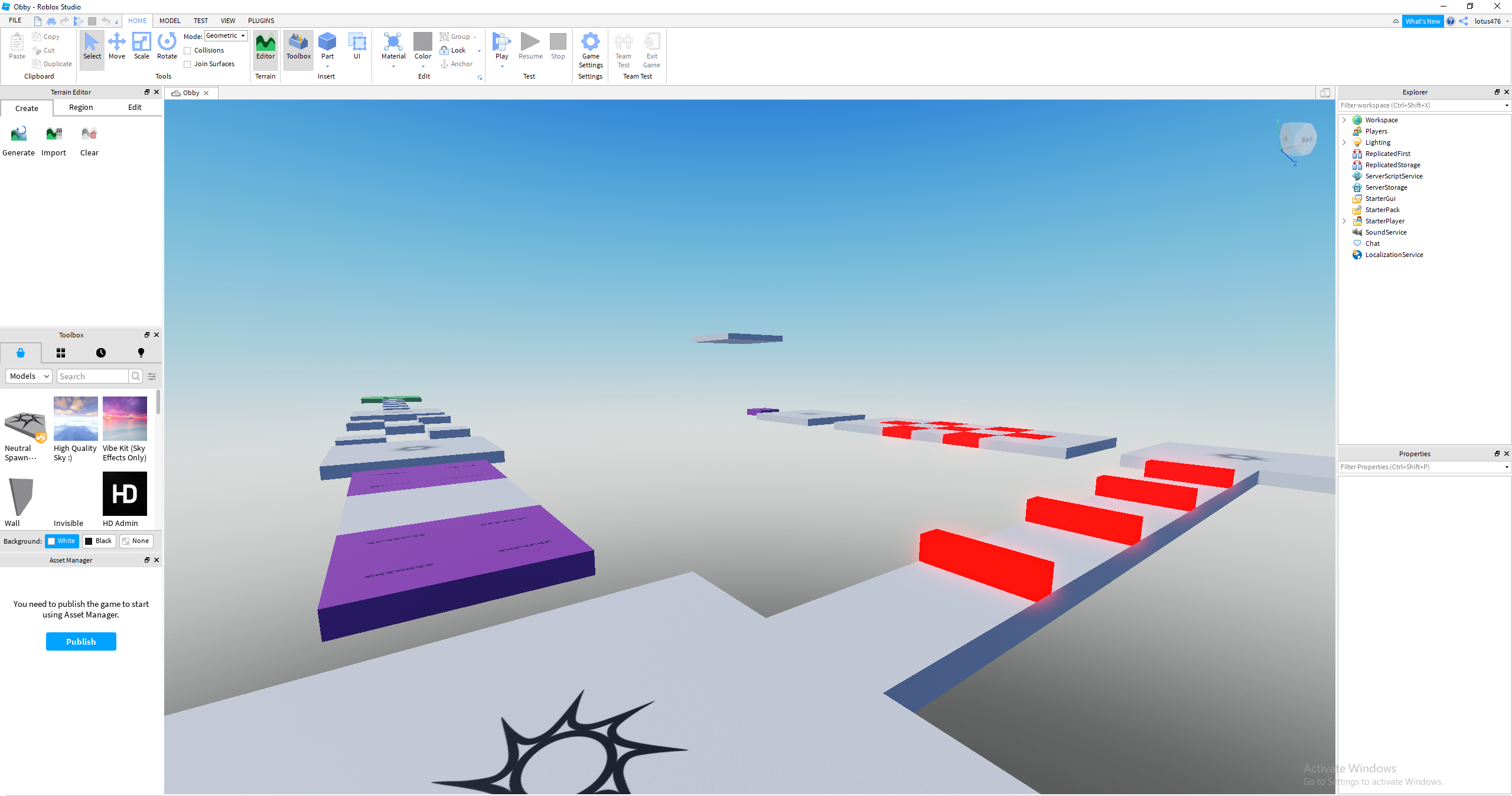Viewport: 1512px width, 796px height.
Task: Expand the Workspace node in Explorer
Action: [x=1345, y=119]
